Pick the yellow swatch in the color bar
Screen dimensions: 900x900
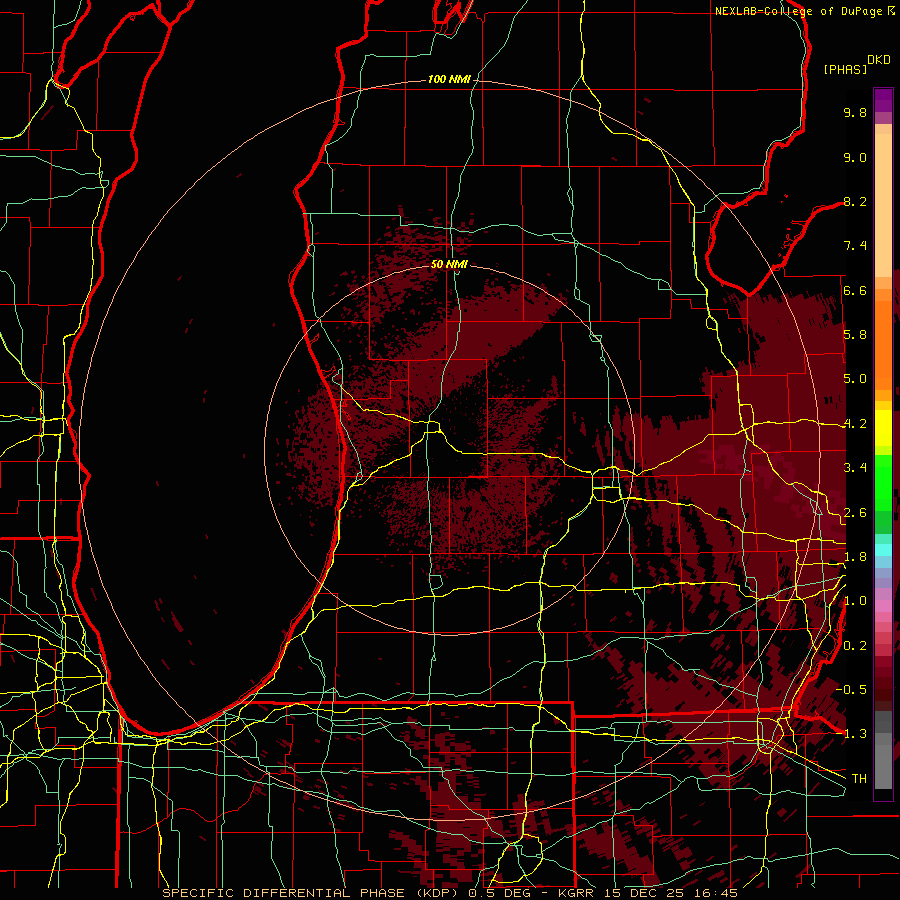coord(883,428)
